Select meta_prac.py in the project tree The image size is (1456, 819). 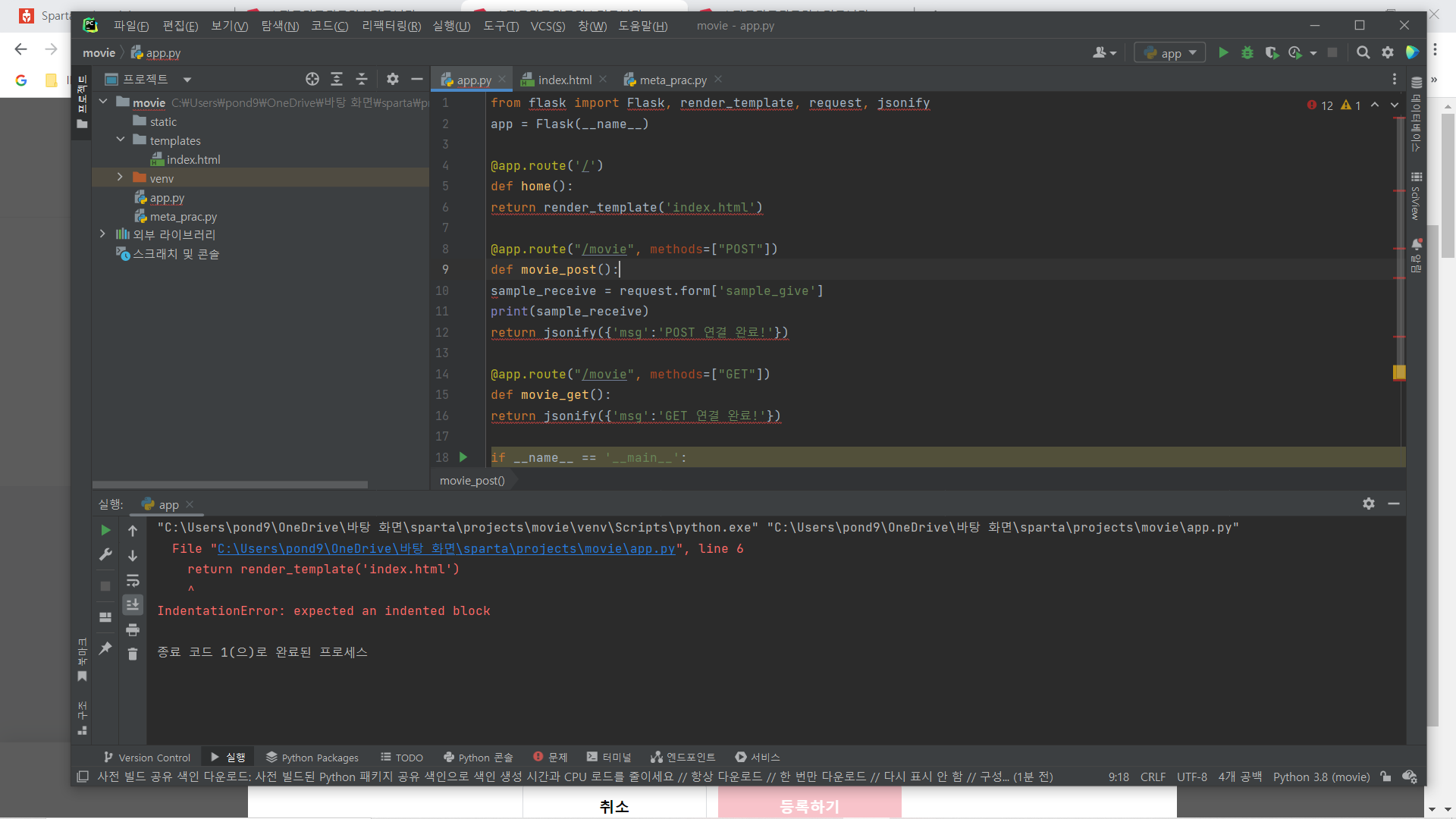[x=183, y=216]
